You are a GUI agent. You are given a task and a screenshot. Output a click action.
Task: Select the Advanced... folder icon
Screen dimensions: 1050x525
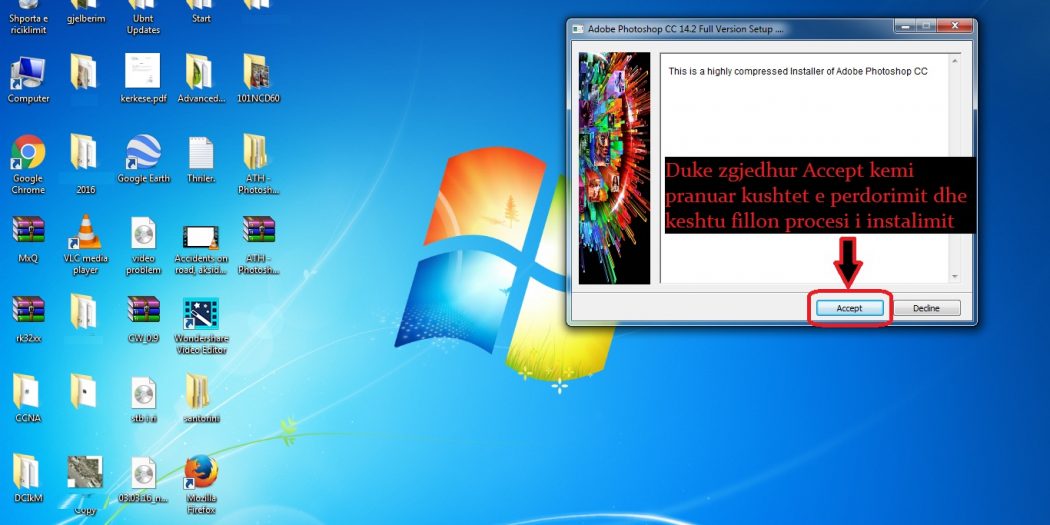201,79
